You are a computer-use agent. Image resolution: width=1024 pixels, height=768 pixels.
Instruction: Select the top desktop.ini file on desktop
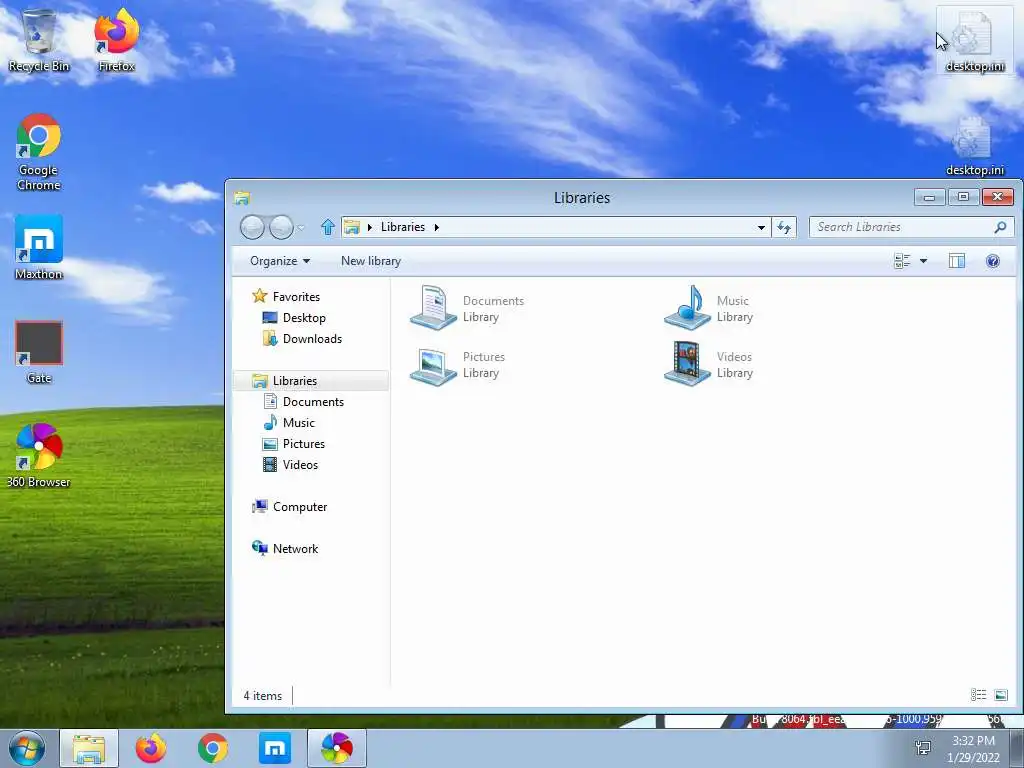(974, 40)
